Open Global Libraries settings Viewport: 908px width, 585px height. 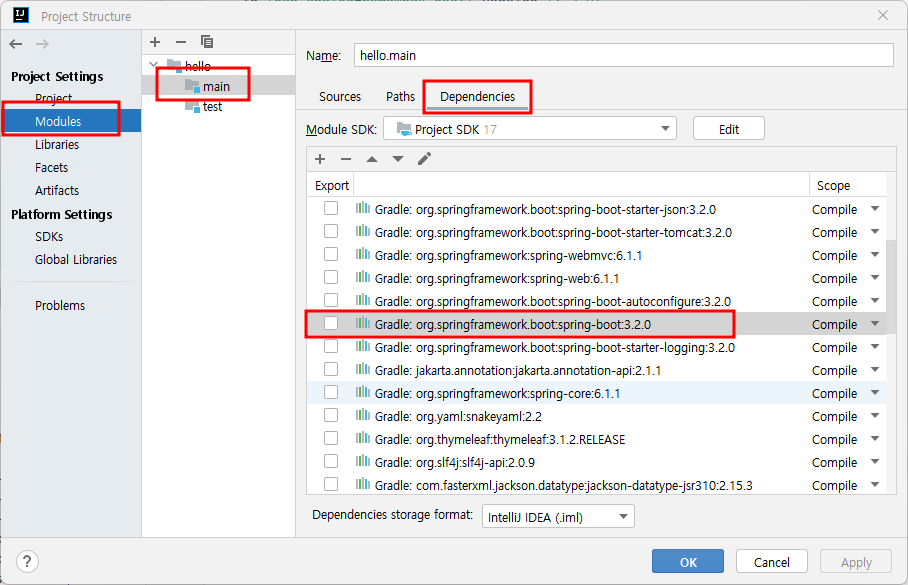point(76,259)
